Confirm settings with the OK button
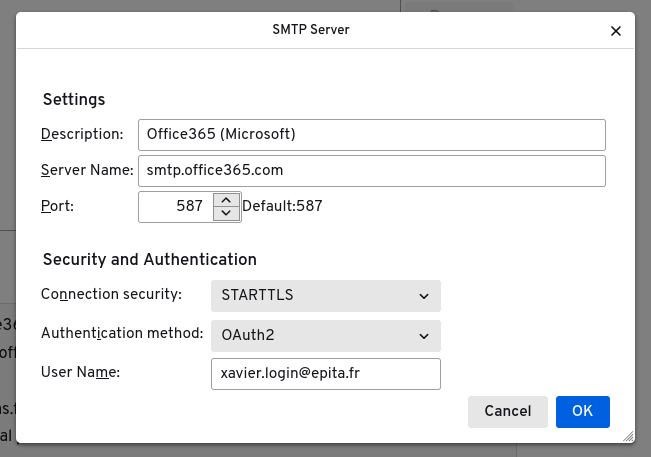The image size is (651, 457). tap(582, 411)
